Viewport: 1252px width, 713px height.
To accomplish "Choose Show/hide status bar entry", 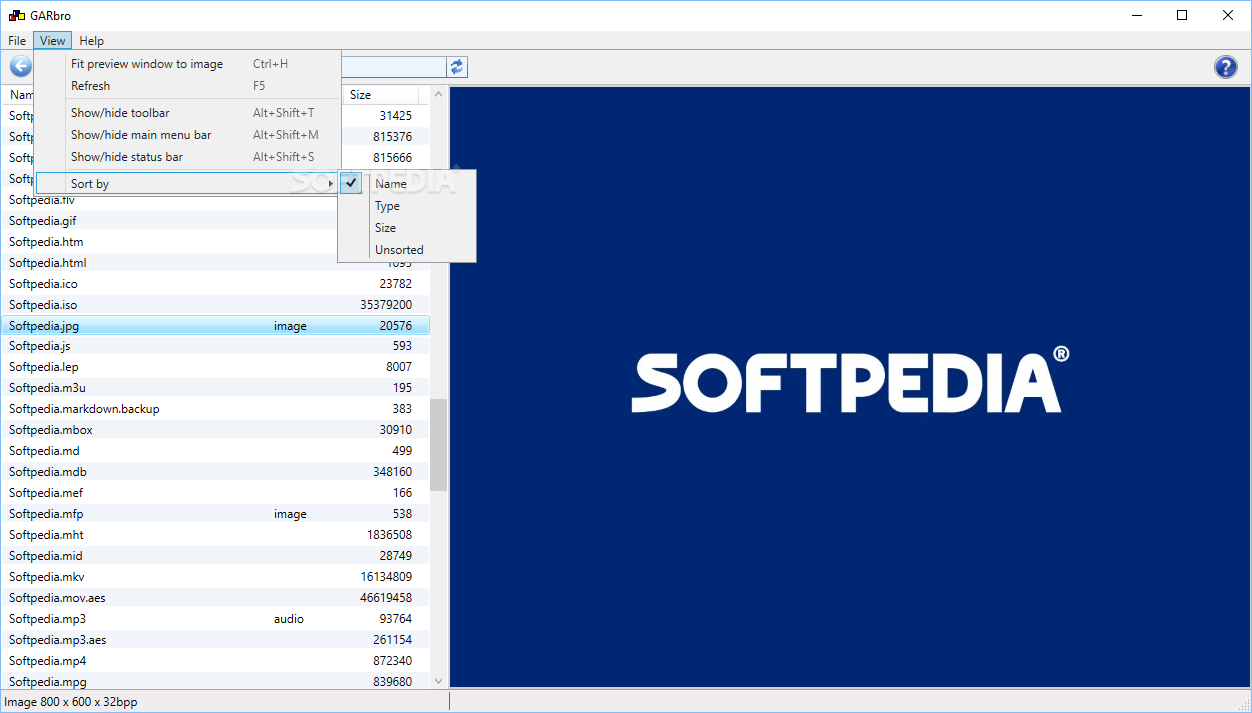I will click(x=188, y=157).
